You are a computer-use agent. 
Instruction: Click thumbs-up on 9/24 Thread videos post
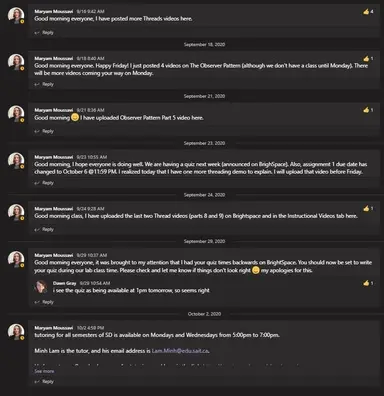[x=366, y=209]
